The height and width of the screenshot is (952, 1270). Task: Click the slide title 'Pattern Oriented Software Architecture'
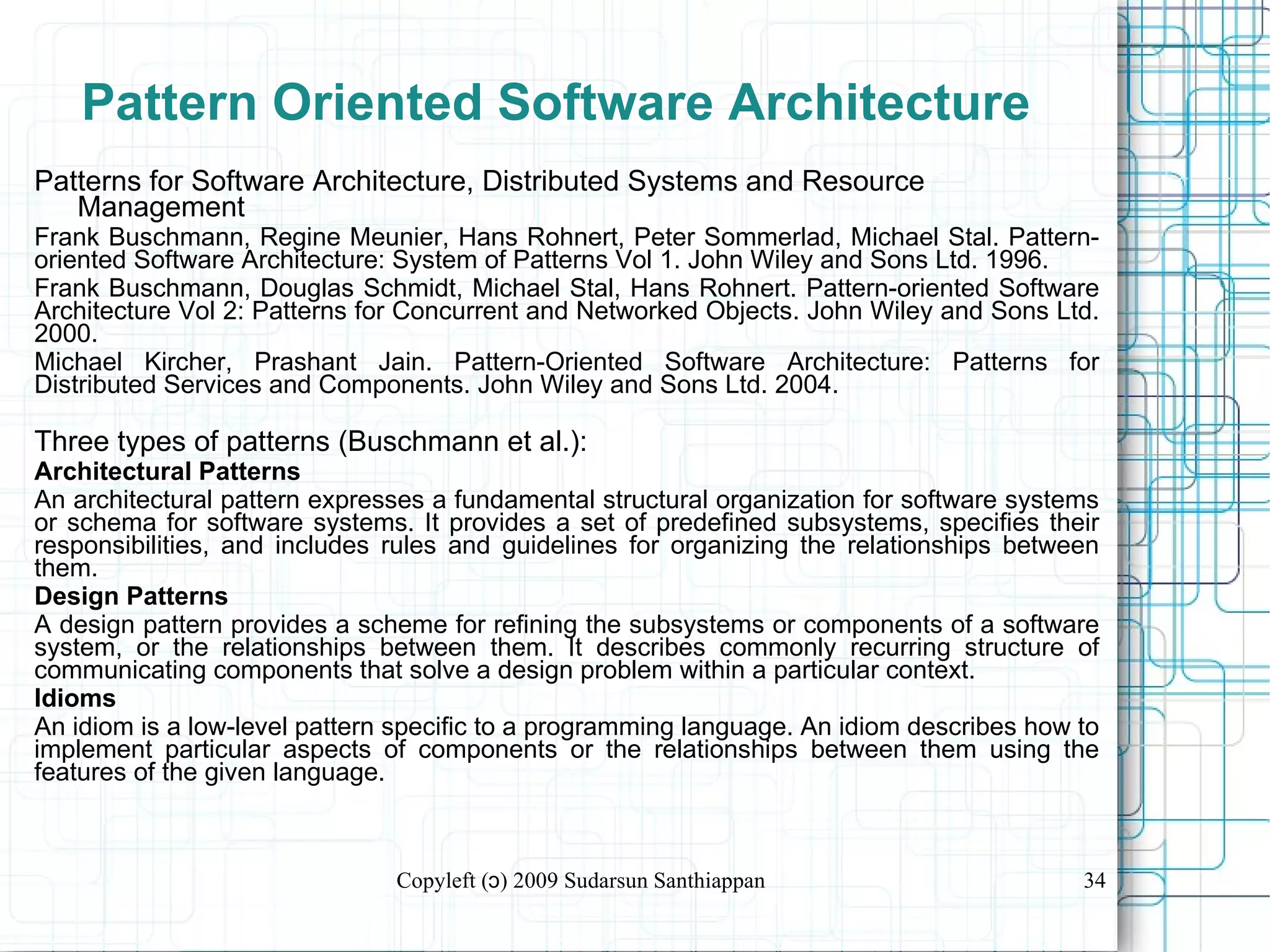[556, 103]
